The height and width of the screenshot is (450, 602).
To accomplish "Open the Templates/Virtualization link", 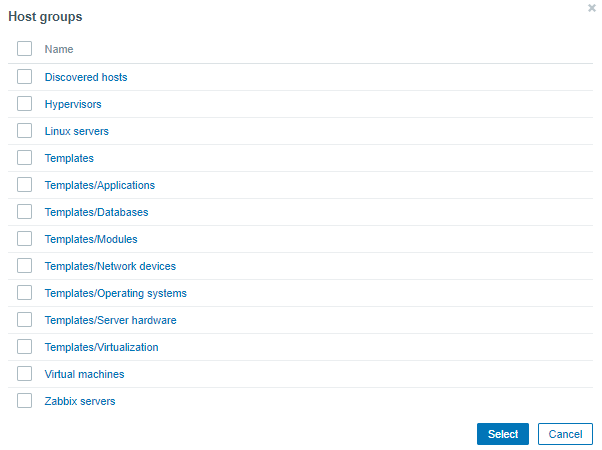I will (102, 347).
